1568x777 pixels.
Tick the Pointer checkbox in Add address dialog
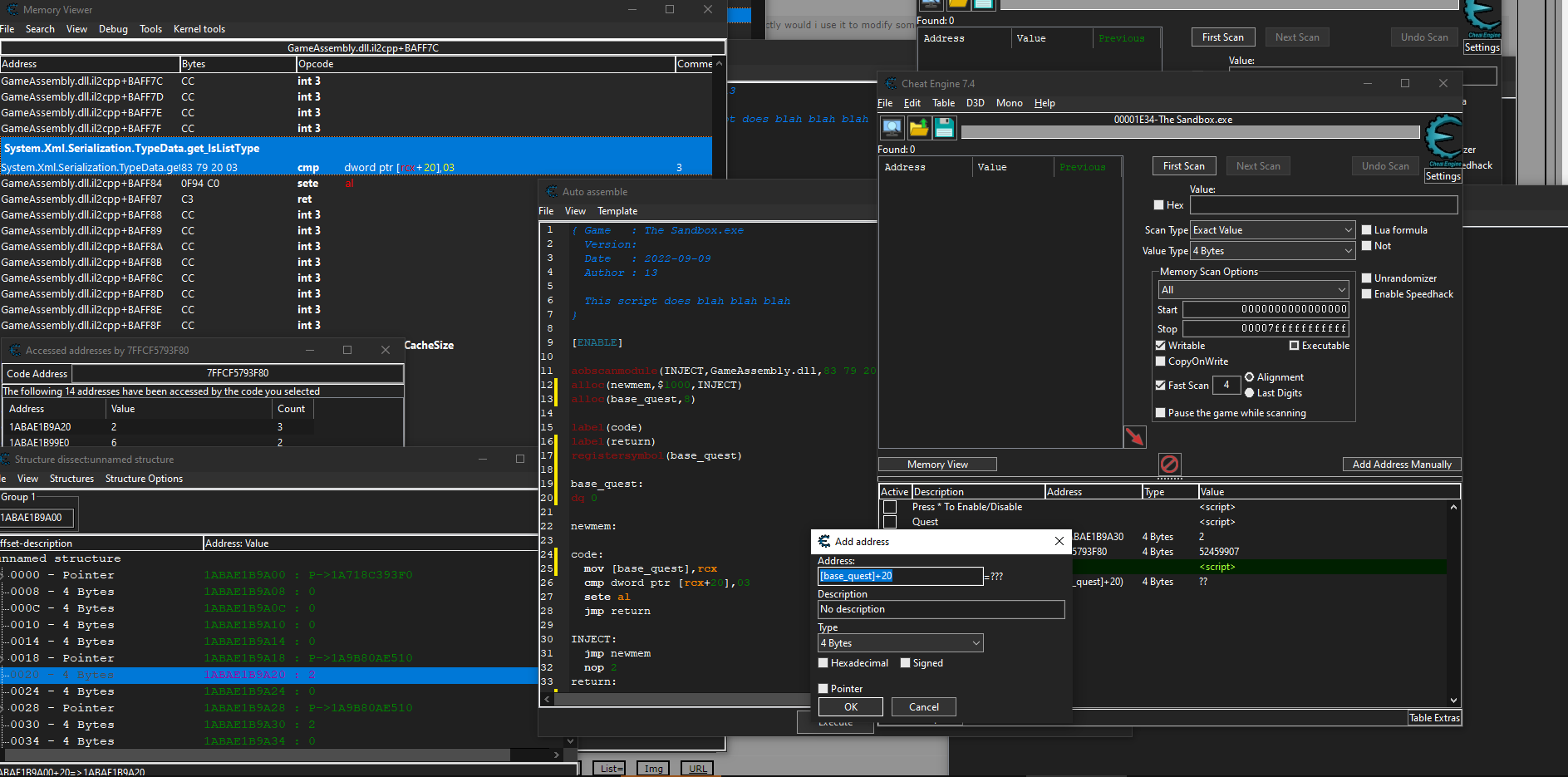823,689
